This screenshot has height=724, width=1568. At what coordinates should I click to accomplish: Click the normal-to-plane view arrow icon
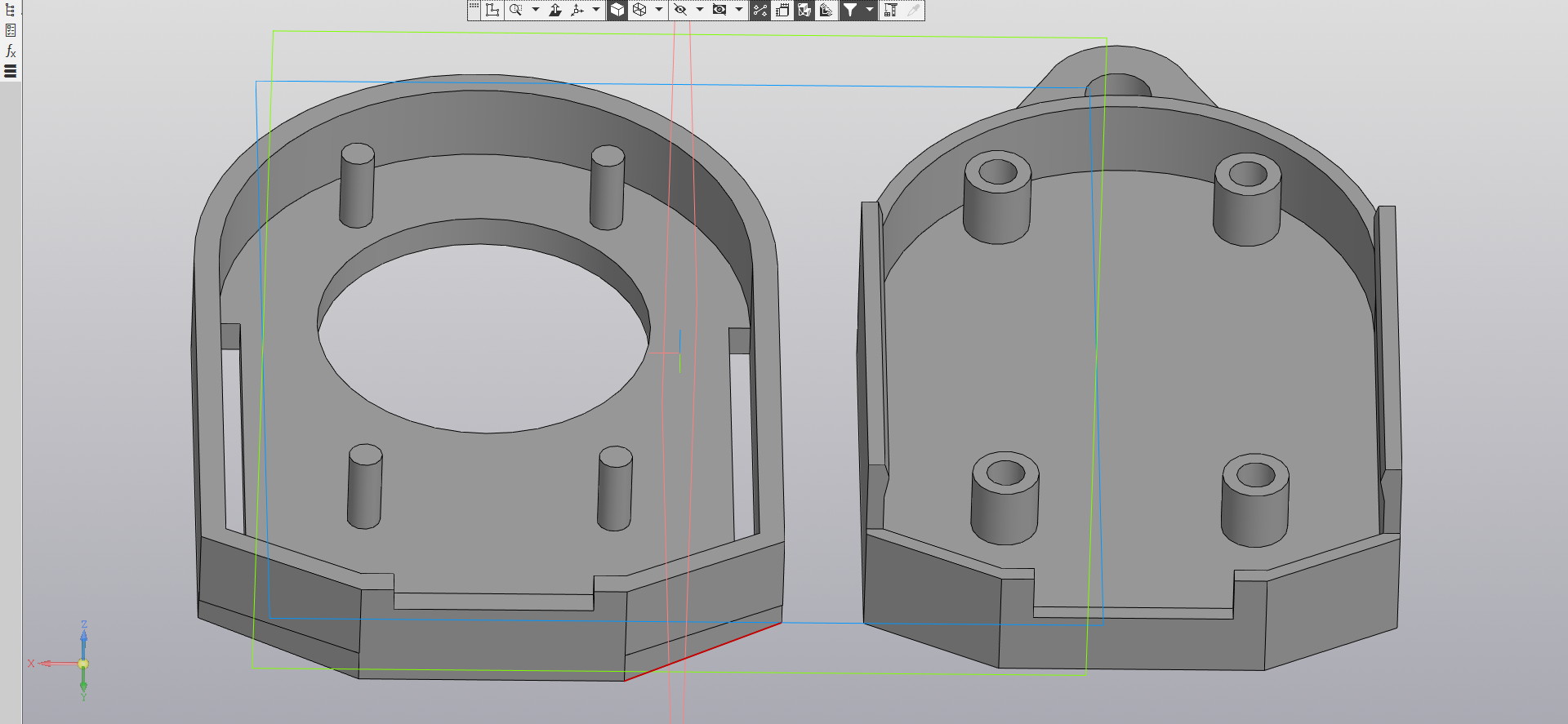[x=555, y=10]
